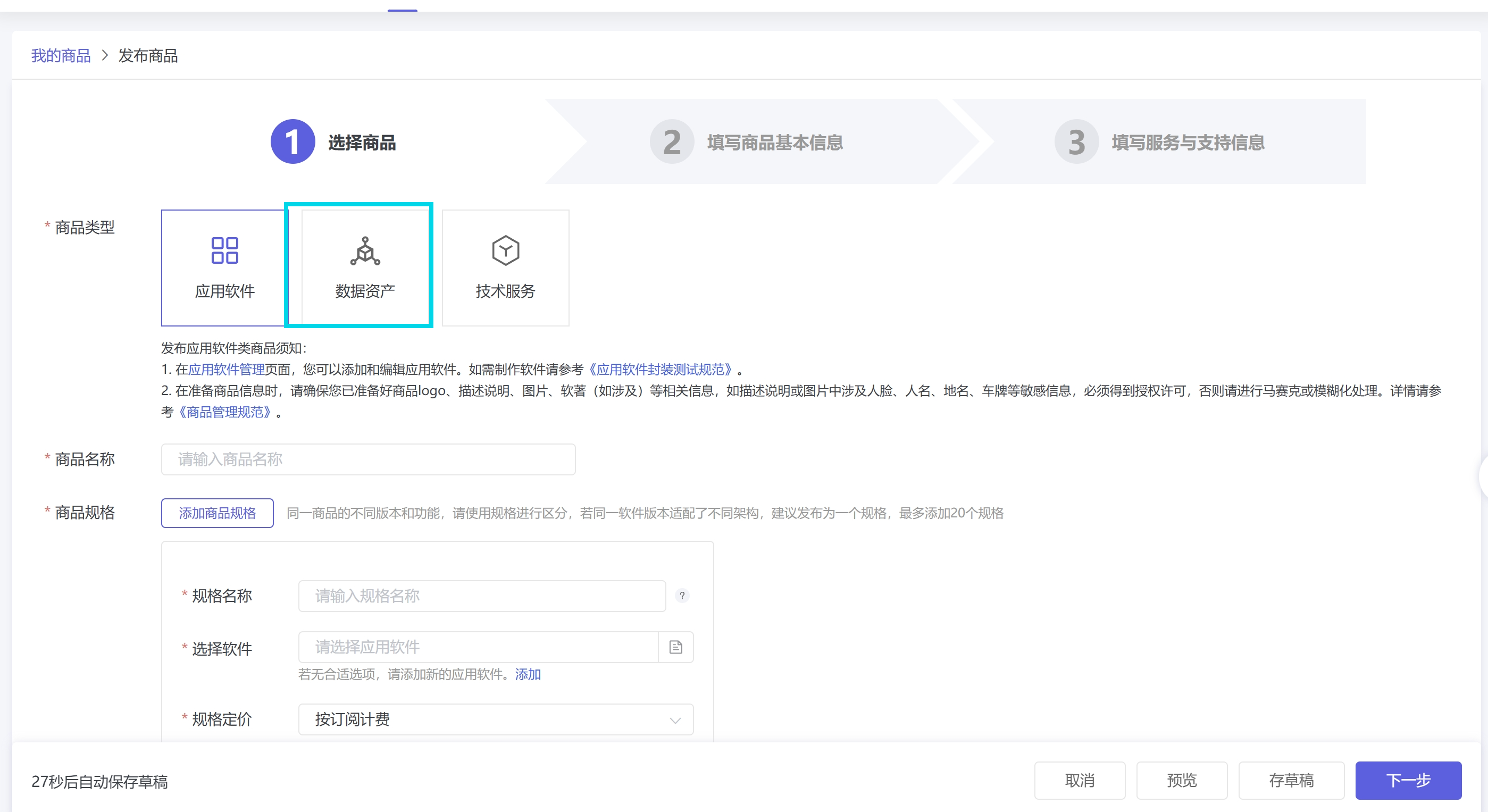Go back to 我的商品 breadcrumb
Screen dimensions: 1488x812
[x=61, y=55]
